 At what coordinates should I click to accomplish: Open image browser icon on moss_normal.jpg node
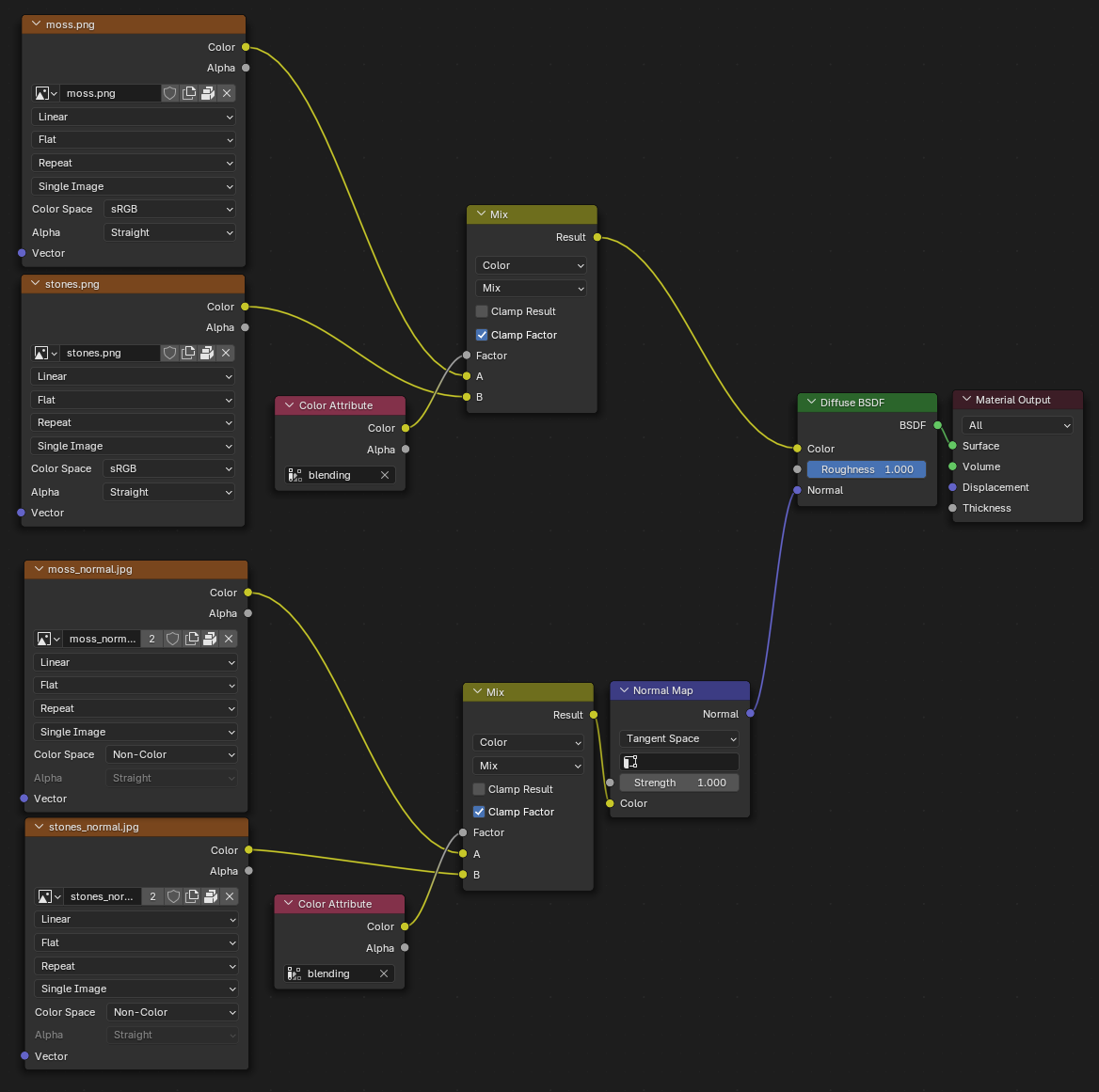pos(48,639)
